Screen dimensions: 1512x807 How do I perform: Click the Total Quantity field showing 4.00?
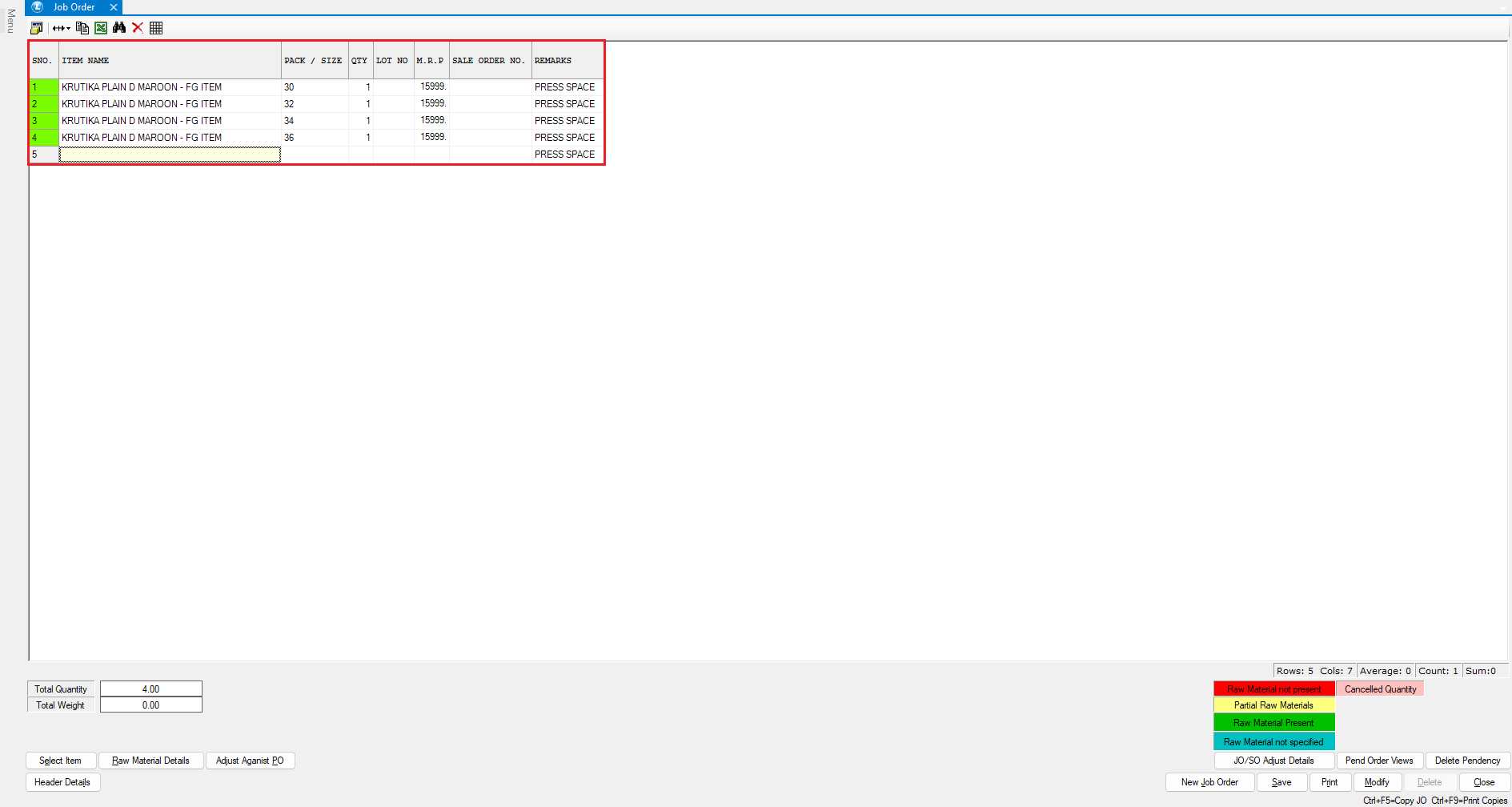150,689
